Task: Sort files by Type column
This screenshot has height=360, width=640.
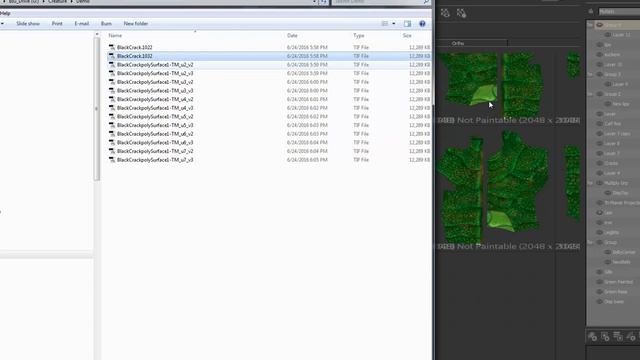Action: 359,36
